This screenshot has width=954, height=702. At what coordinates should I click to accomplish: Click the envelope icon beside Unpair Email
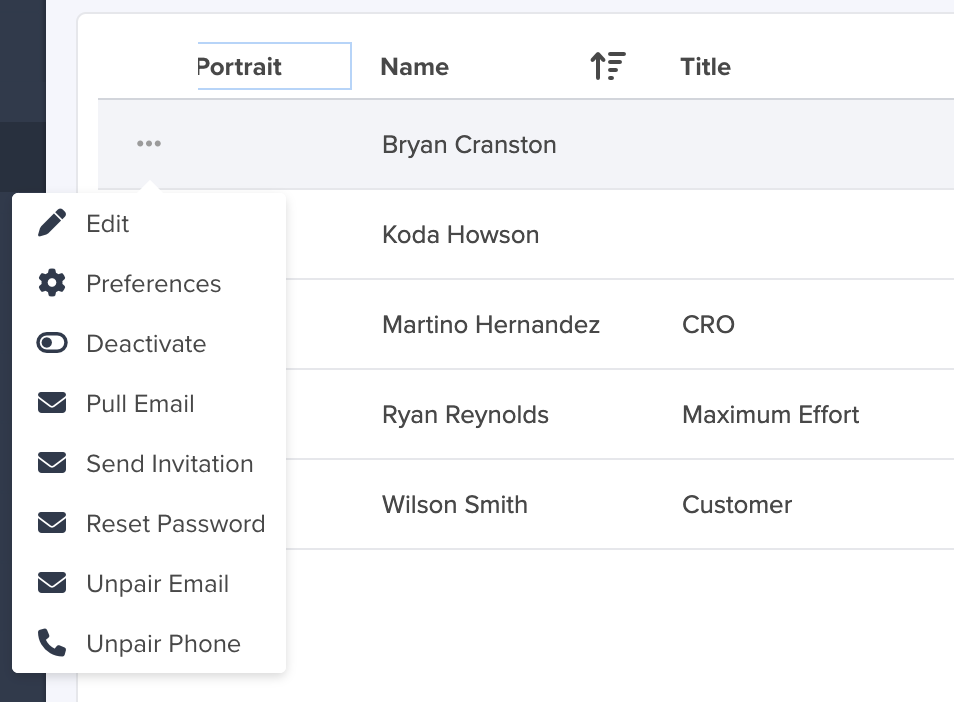point(52,583)
